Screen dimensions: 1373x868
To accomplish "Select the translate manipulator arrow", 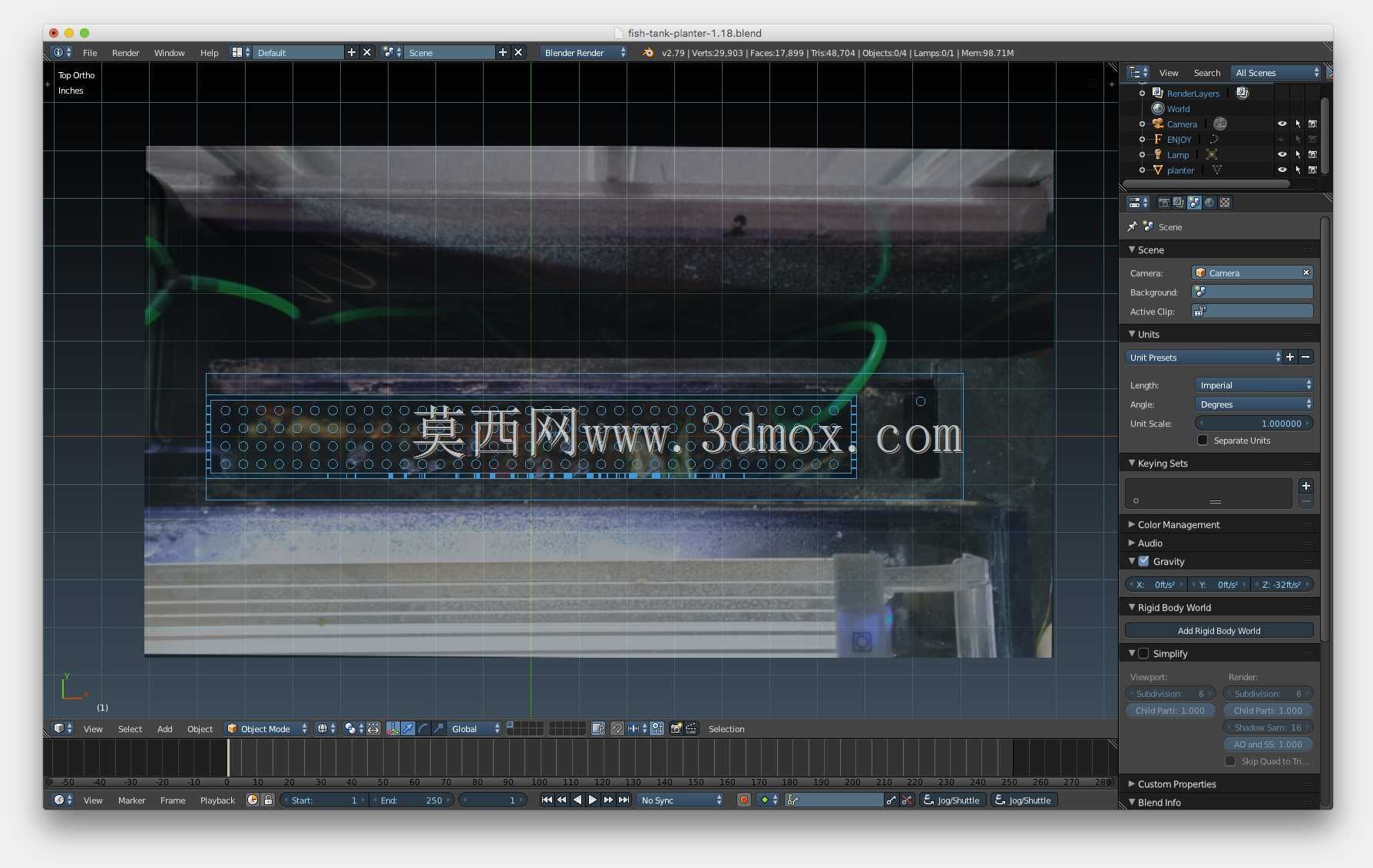I will pos(408,728).
